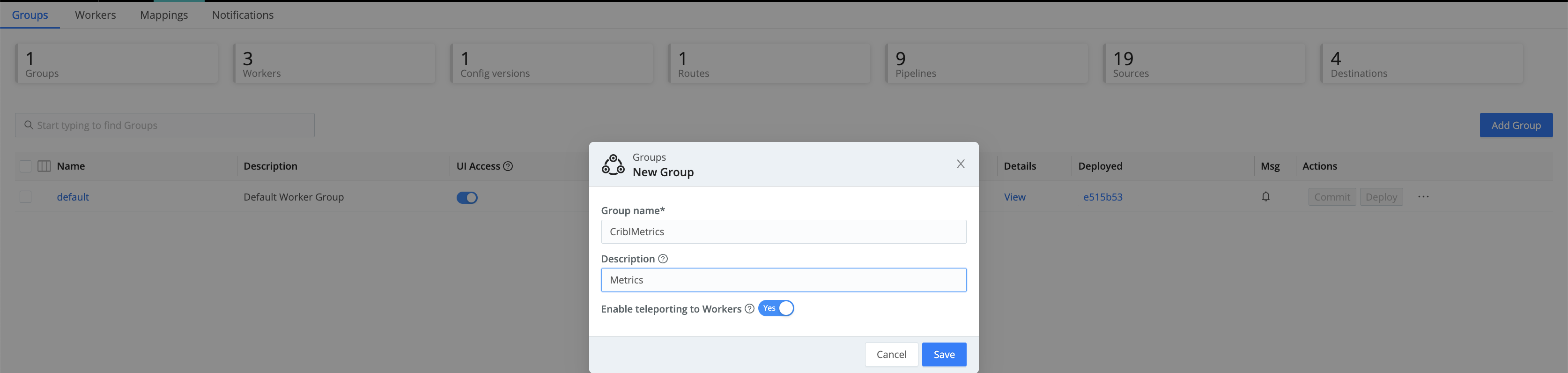Image resolution: width=1568 pixels, height=373 pixels.
Task: Click the 1 Routes summary card
Action: 769,63
